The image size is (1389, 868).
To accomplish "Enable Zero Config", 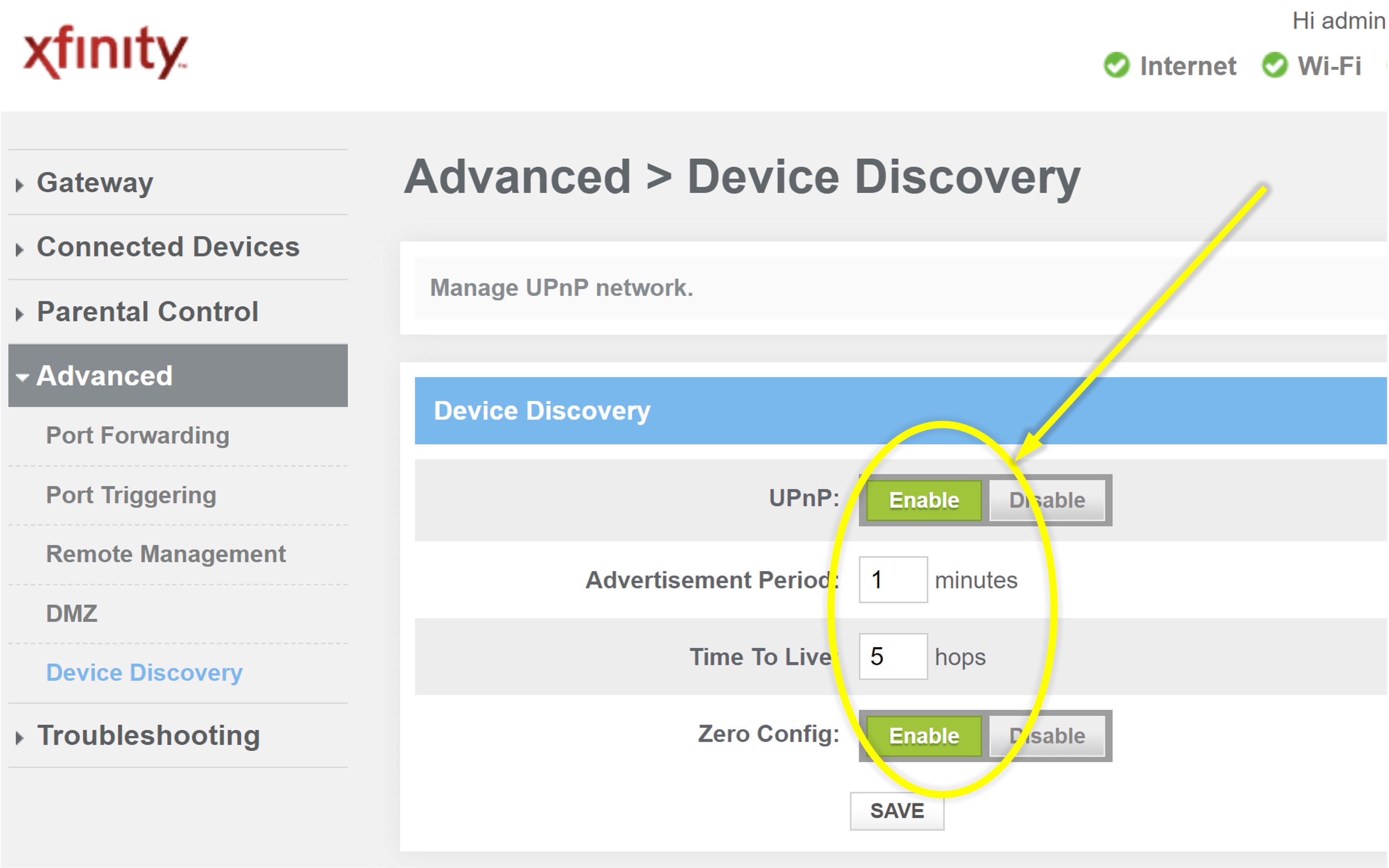I will pyautogui.click(x=925, y=737).
